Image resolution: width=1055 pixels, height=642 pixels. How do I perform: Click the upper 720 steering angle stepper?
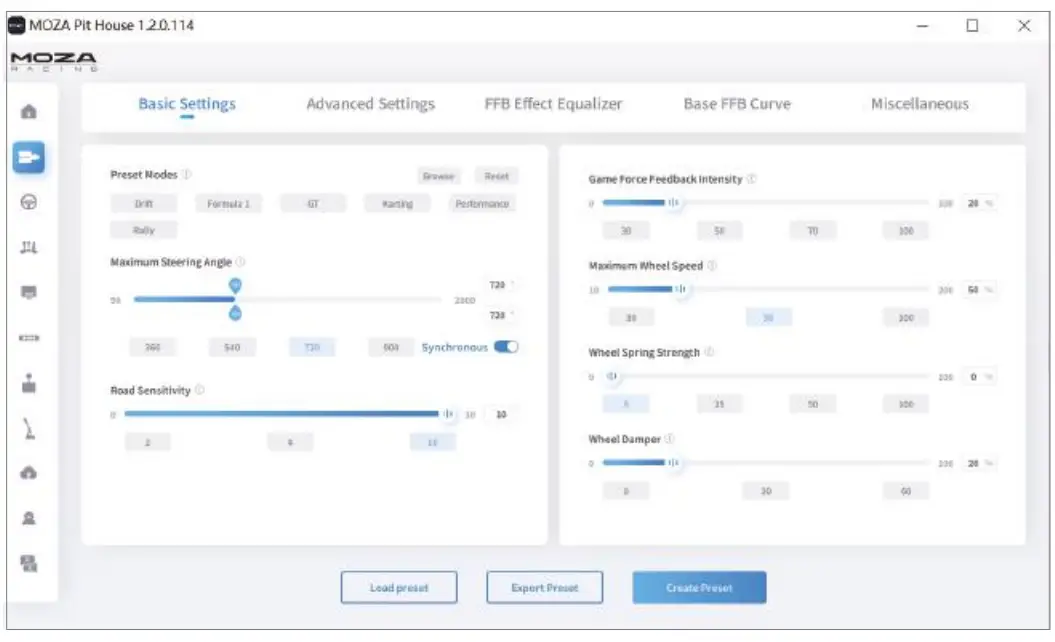tap(500, 285)
